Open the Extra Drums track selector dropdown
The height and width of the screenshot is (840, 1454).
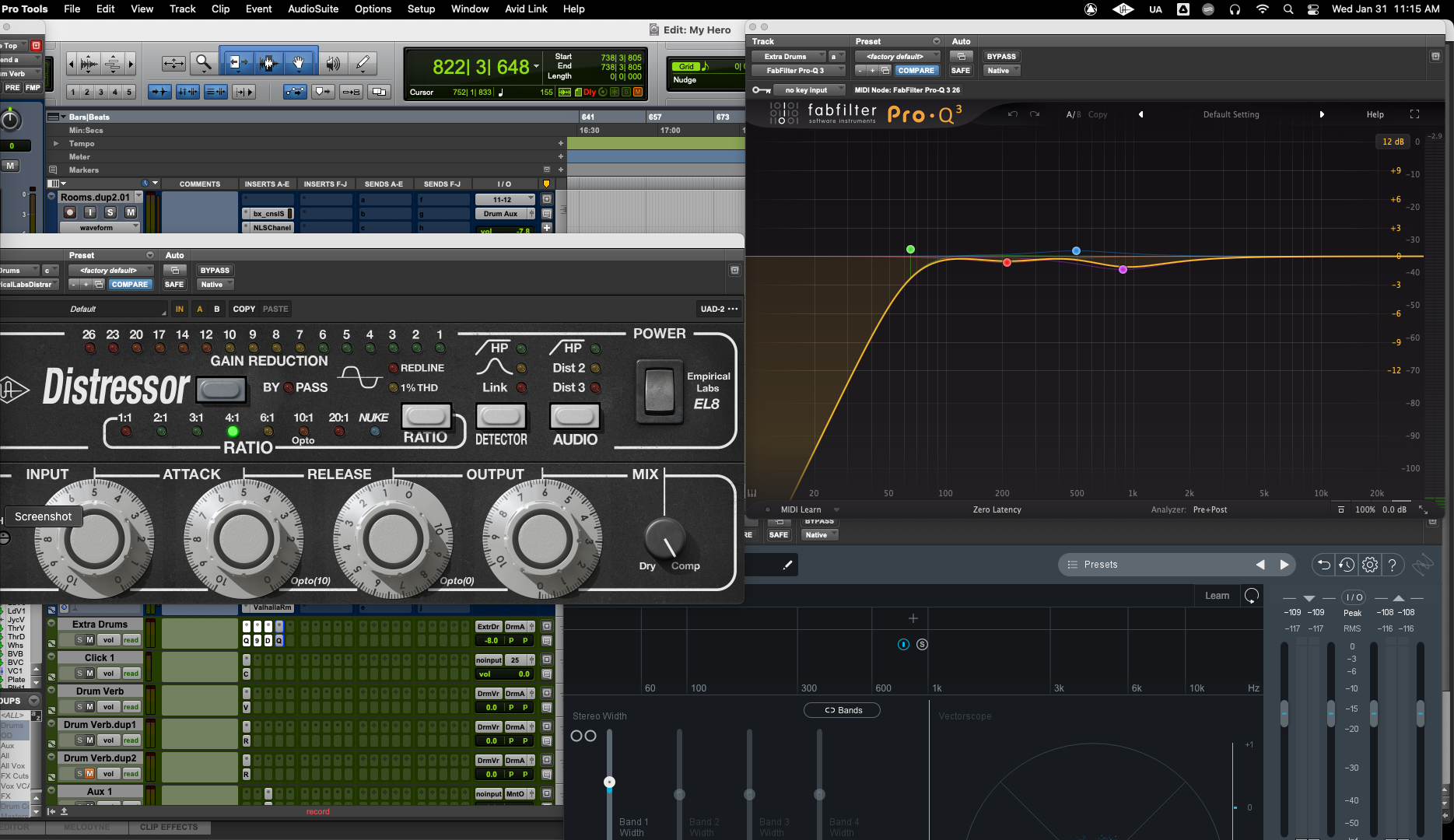789,57
